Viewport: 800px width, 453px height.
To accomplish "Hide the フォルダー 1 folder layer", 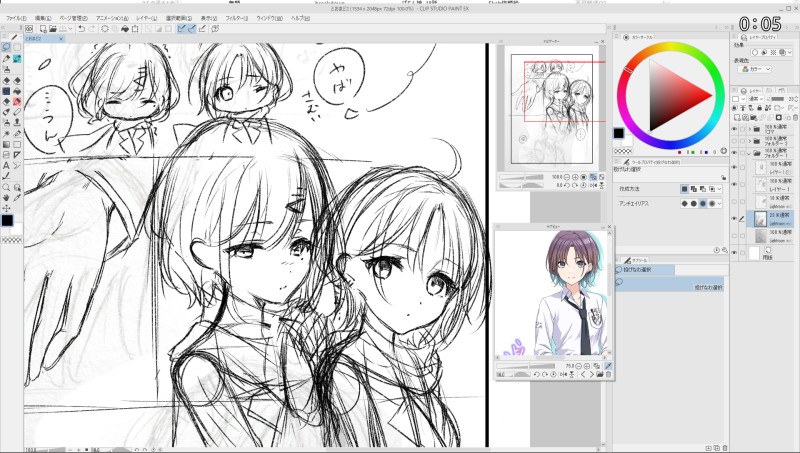I will coord(734,153).
